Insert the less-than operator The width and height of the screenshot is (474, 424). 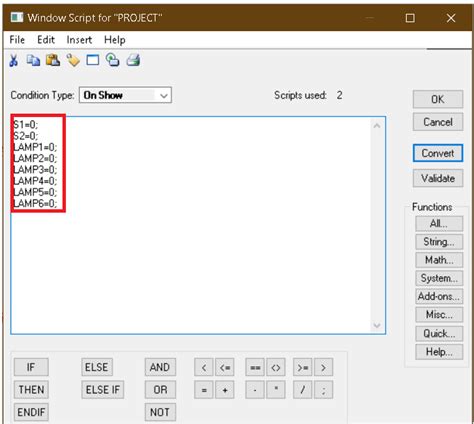point(204,367)
